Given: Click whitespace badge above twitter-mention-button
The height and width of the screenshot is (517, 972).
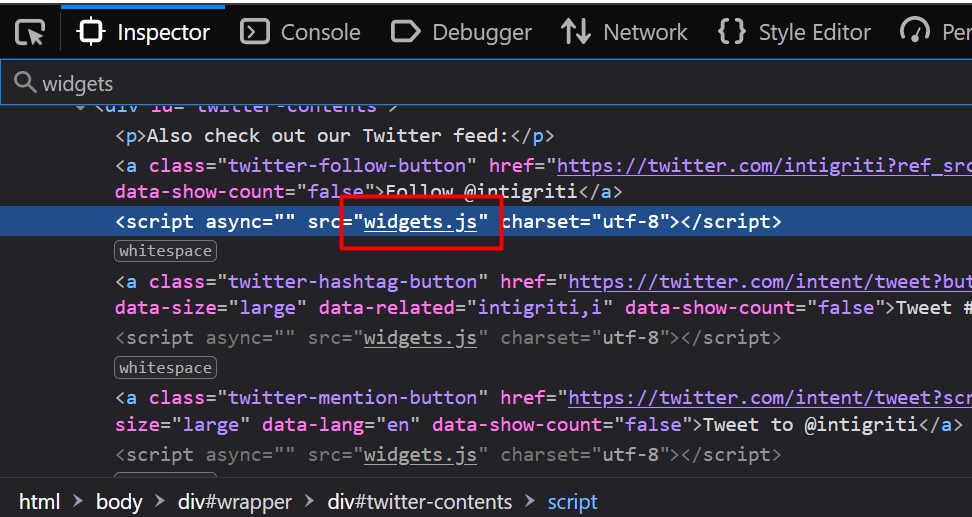Looking at the screenshot, I should click(x=165, y=368).
